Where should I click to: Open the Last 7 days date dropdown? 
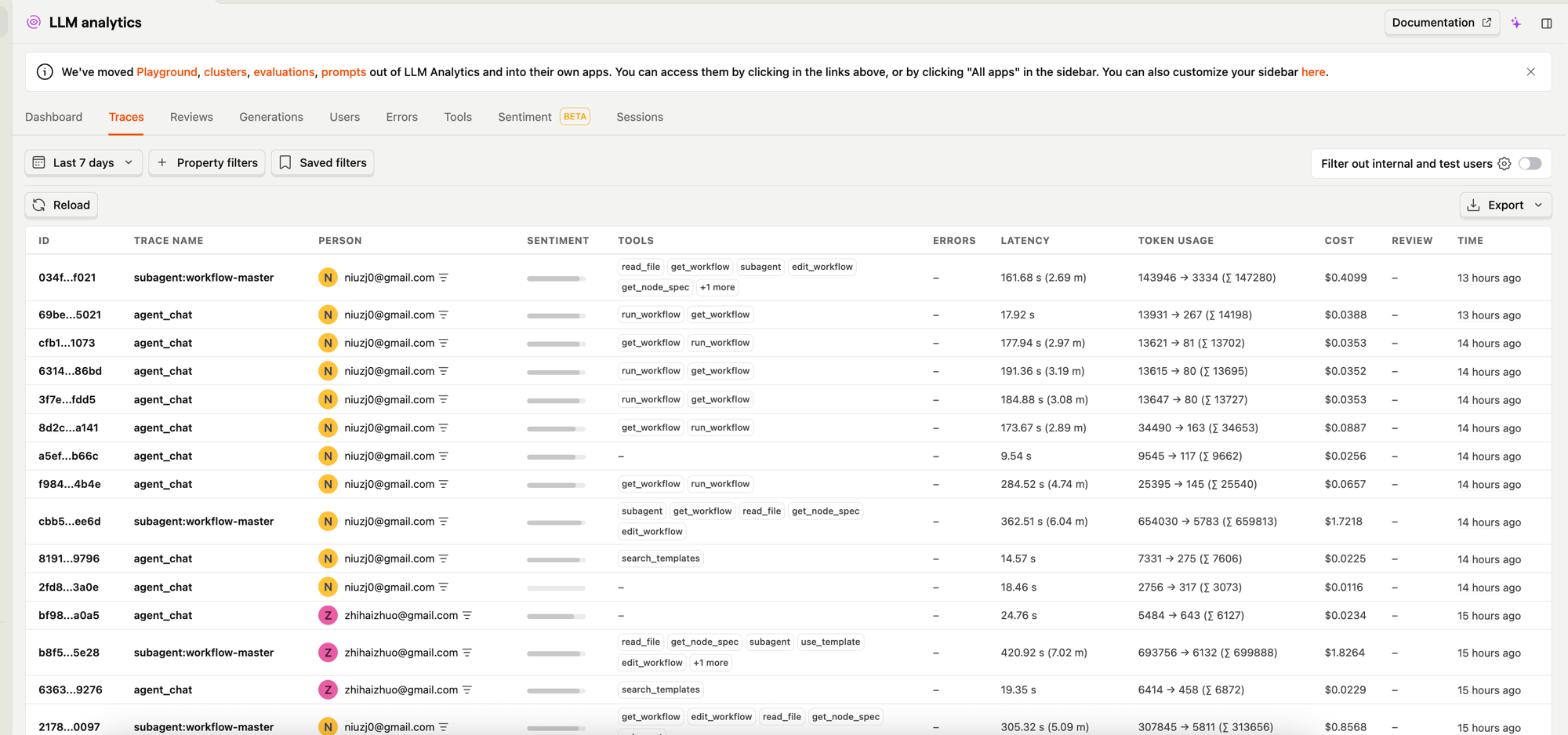click(x=83, y=163)
